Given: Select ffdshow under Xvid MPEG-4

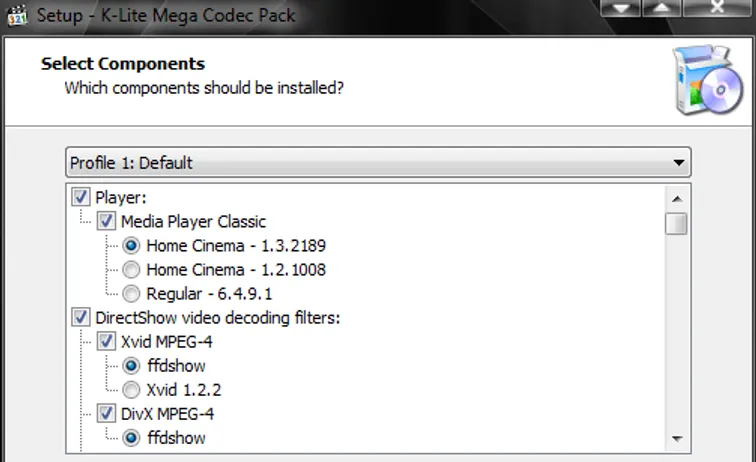Looking at the screenshot, I should tap(131, 366).
